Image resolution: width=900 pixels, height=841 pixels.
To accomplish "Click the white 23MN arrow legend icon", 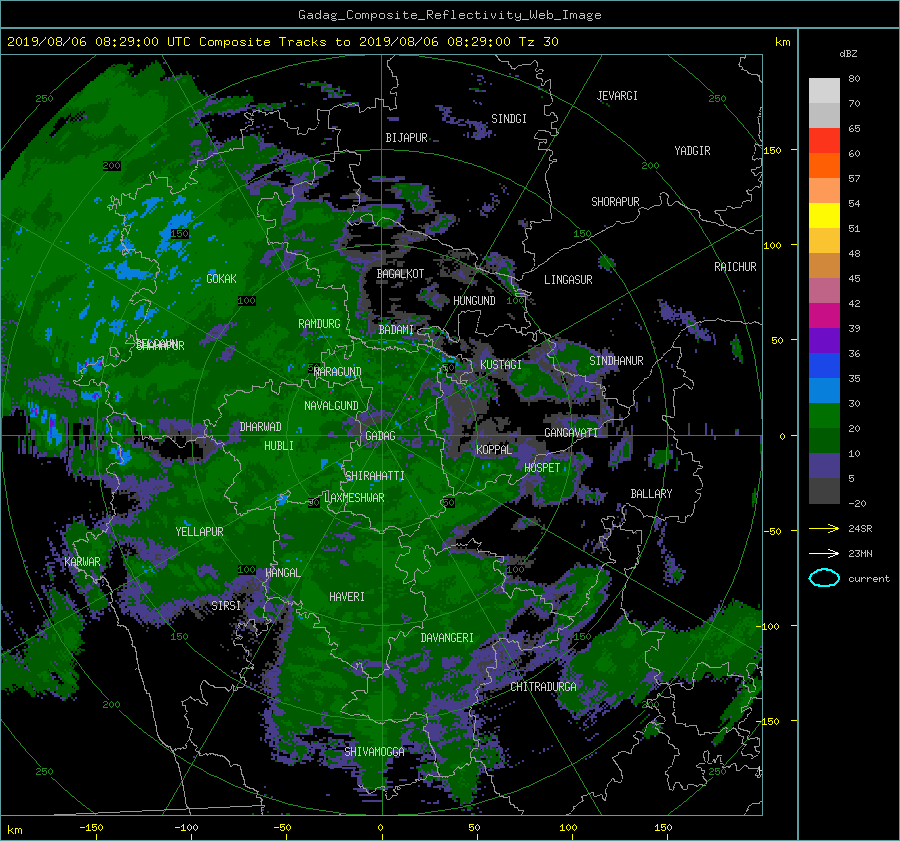I will click(x=824, y=553).
